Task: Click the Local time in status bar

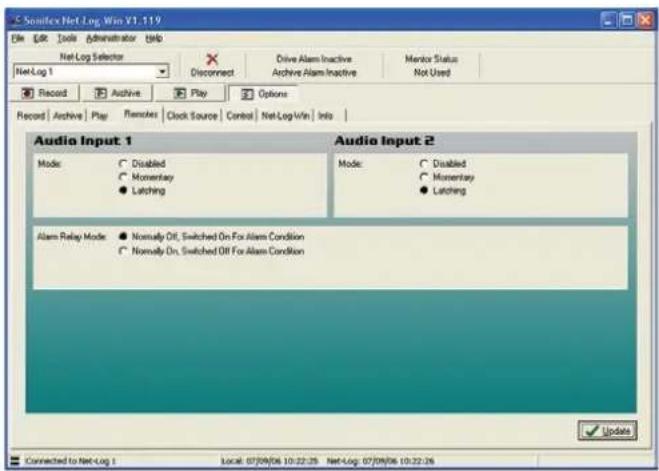Action: pyautogui.click(x=269, y=461)
